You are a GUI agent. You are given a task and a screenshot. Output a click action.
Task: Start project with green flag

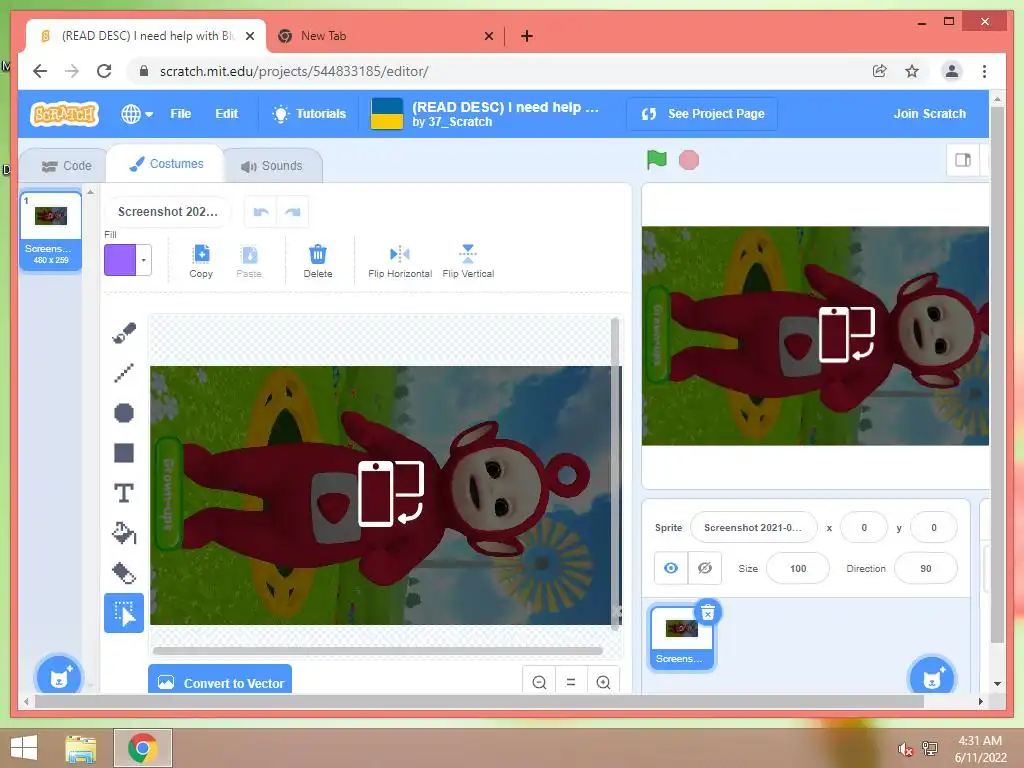click(x=656, y=159)
